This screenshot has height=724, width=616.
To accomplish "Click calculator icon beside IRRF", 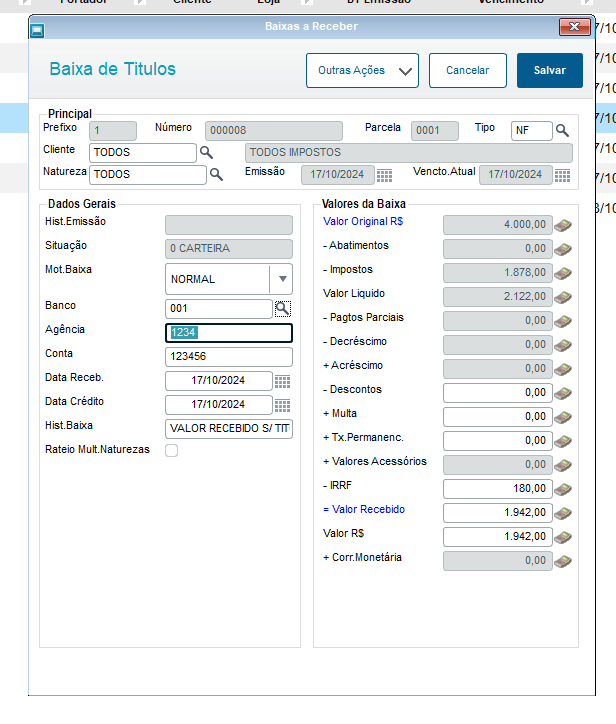I will [x=563, y=489].
